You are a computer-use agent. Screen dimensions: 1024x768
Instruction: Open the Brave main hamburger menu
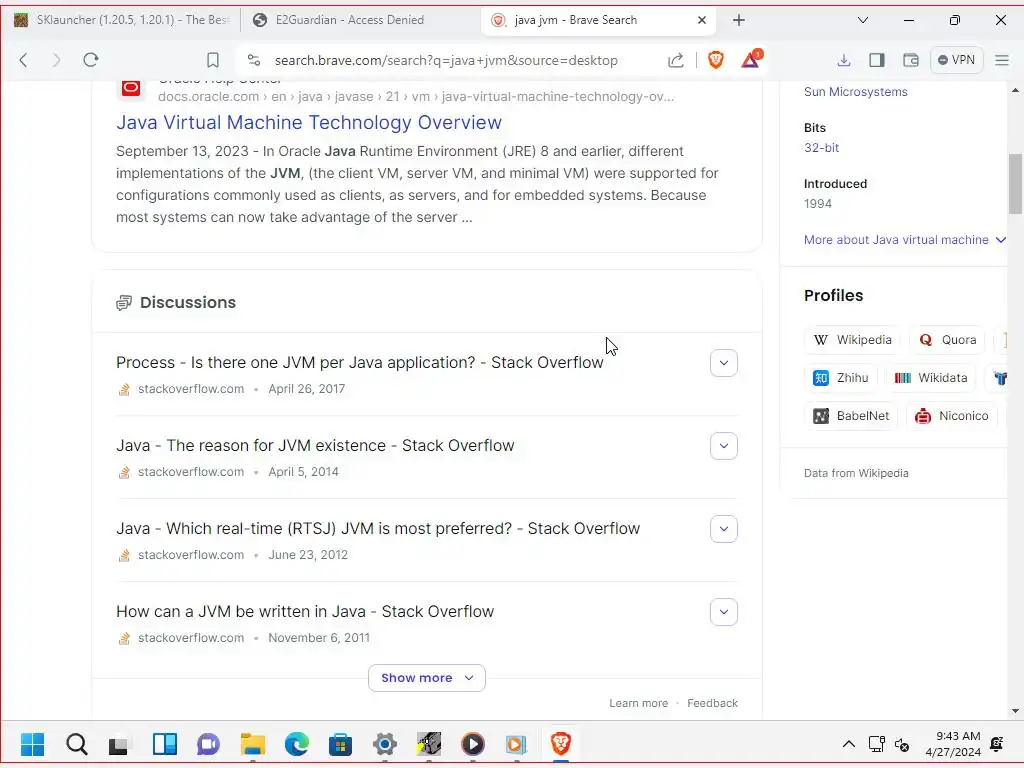(1002, 60)
